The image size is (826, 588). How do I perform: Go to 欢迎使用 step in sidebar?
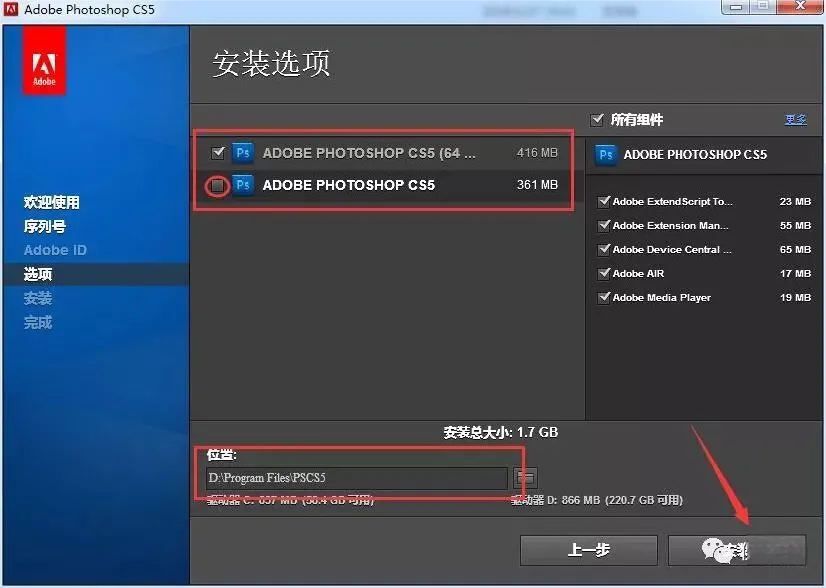click(52, 202)
